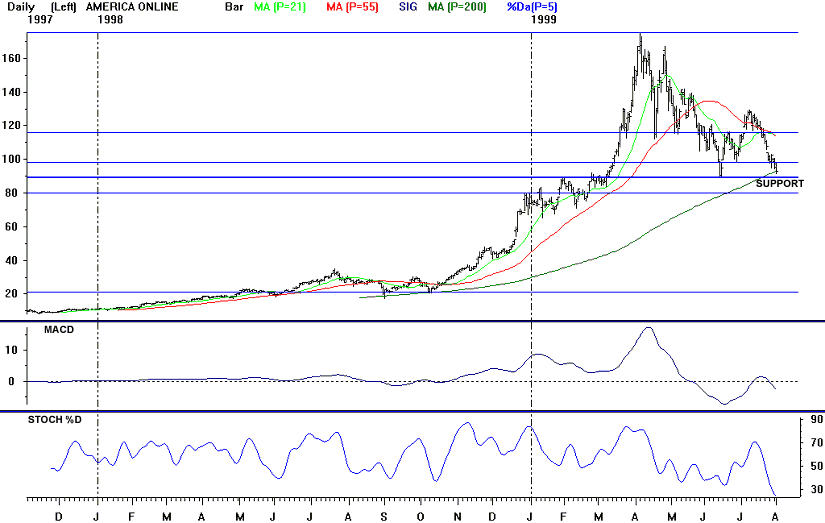Click the SIG legend label
This screenshot has height=523, width=825.
coord(408,7)
